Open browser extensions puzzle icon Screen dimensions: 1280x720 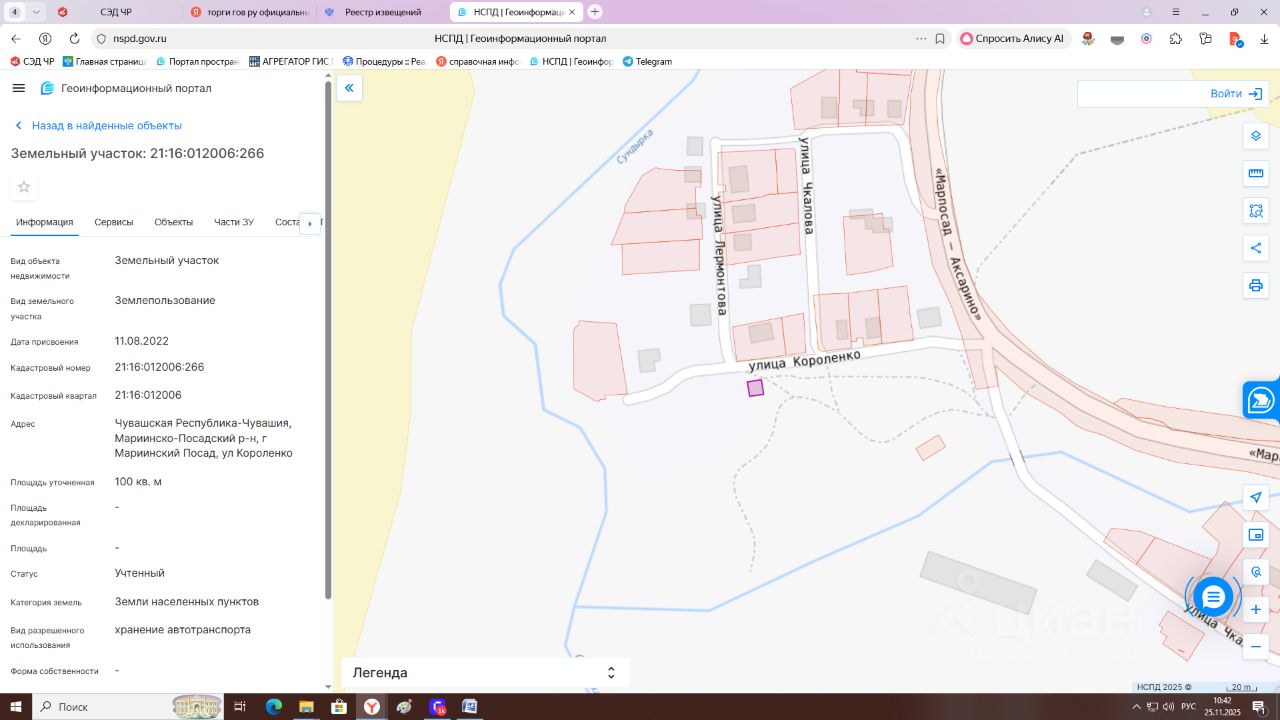point(1176,39)
